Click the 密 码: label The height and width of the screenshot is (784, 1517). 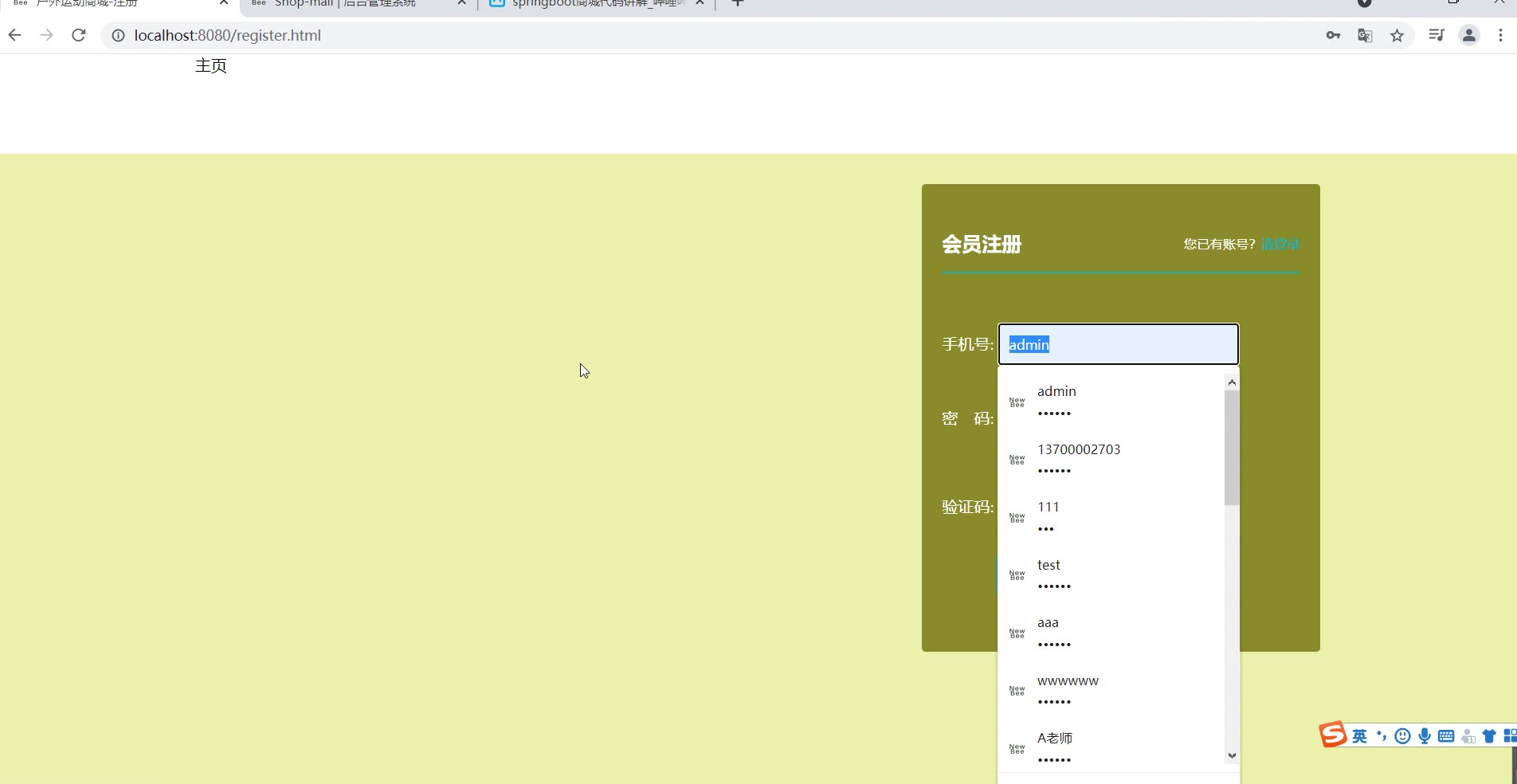tap(967, 418)
